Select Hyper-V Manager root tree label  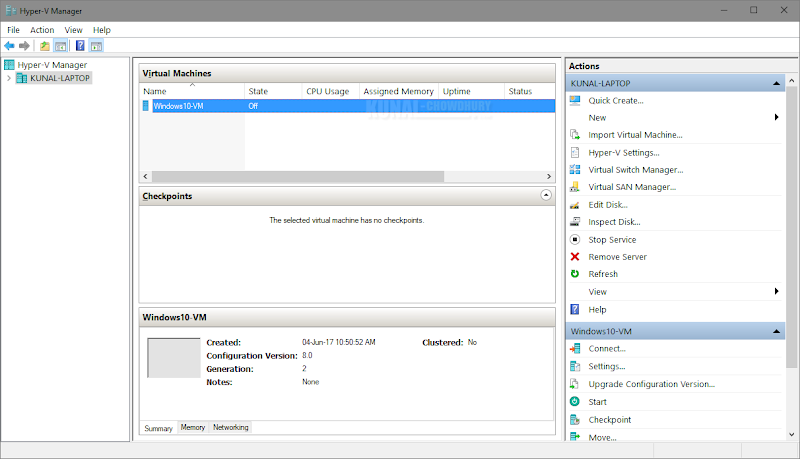[x=52, y=65]
